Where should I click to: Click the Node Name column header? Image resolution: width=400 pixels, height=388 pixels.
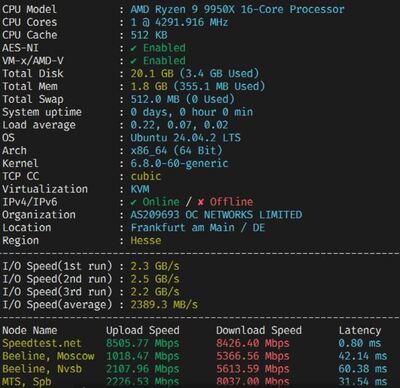coord(30,330)
